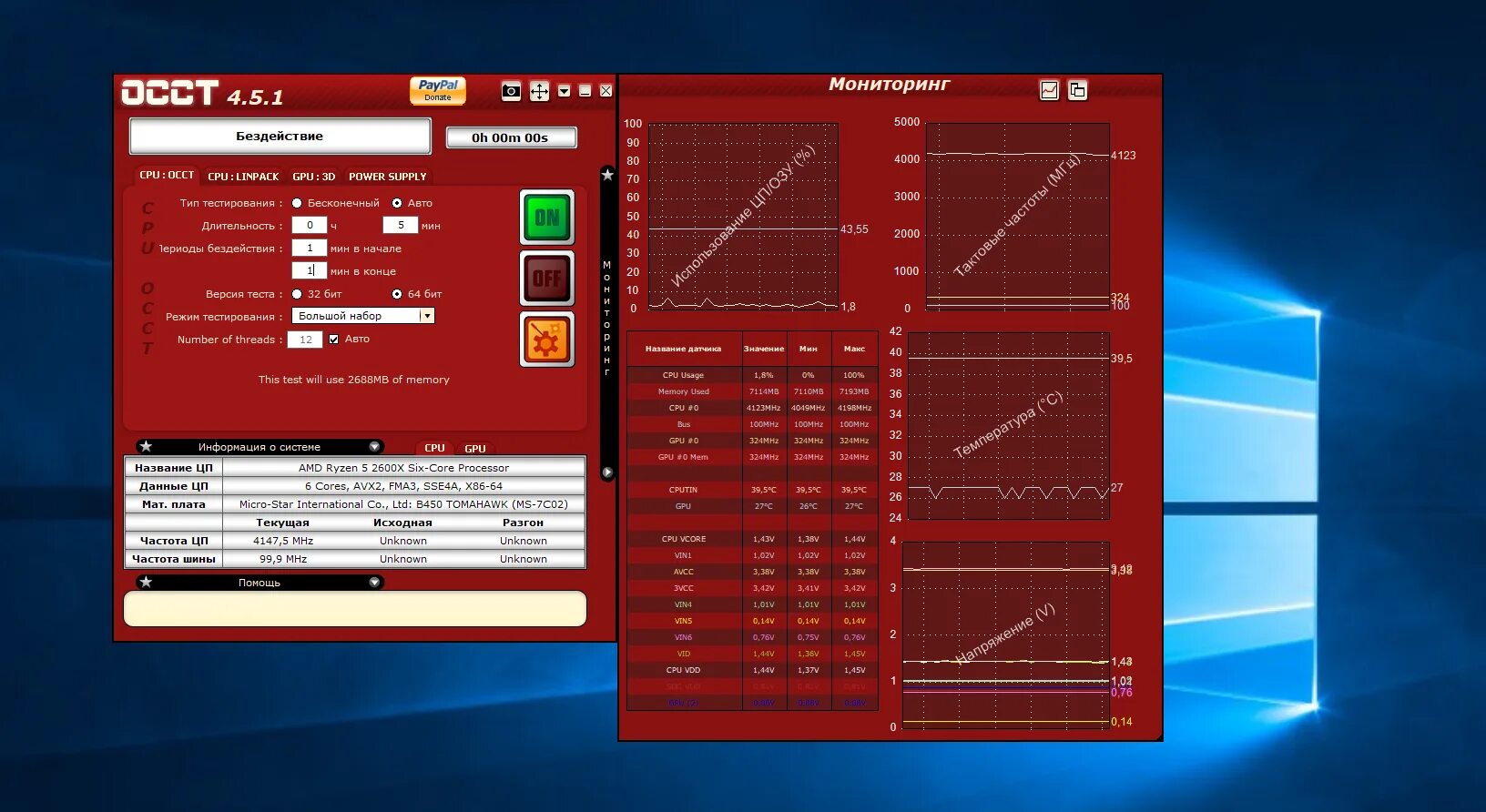Click the PayPal Donate button
The image size is (1486, 812).
[438, 90]
